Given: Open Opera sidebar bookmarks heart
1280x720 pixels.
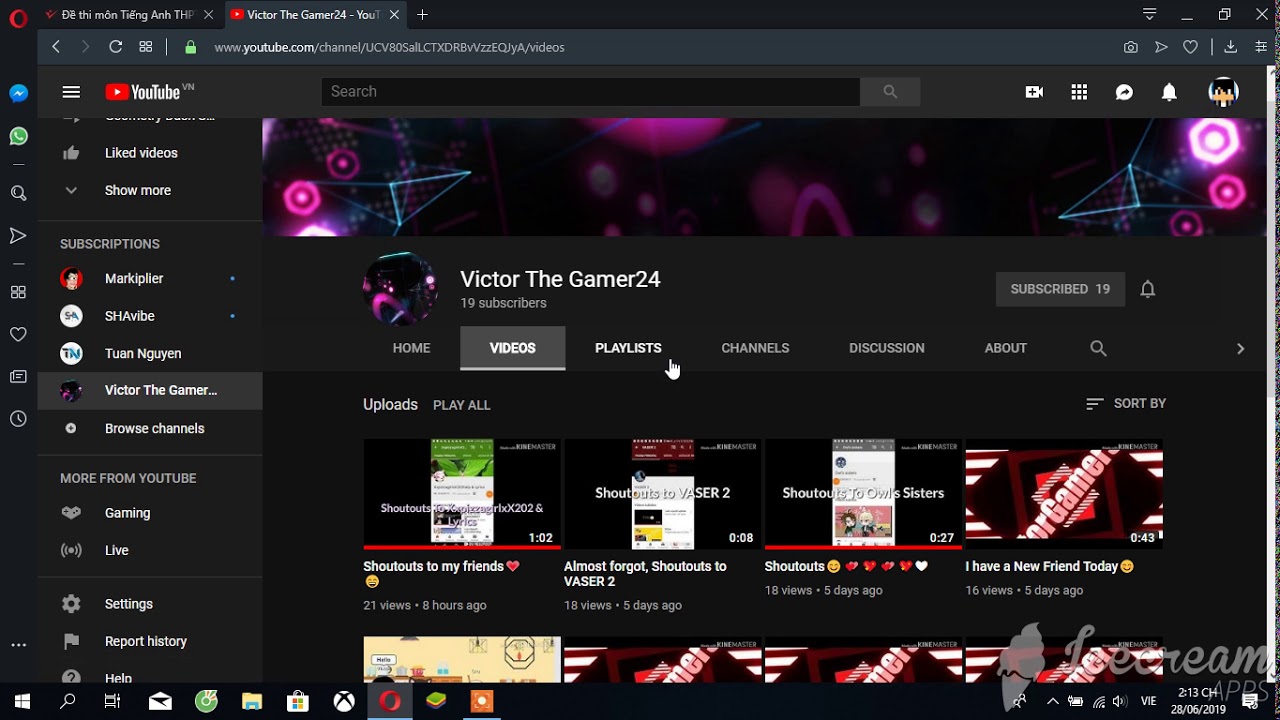Looking at the screenshot, I should [x=18, y=334].
